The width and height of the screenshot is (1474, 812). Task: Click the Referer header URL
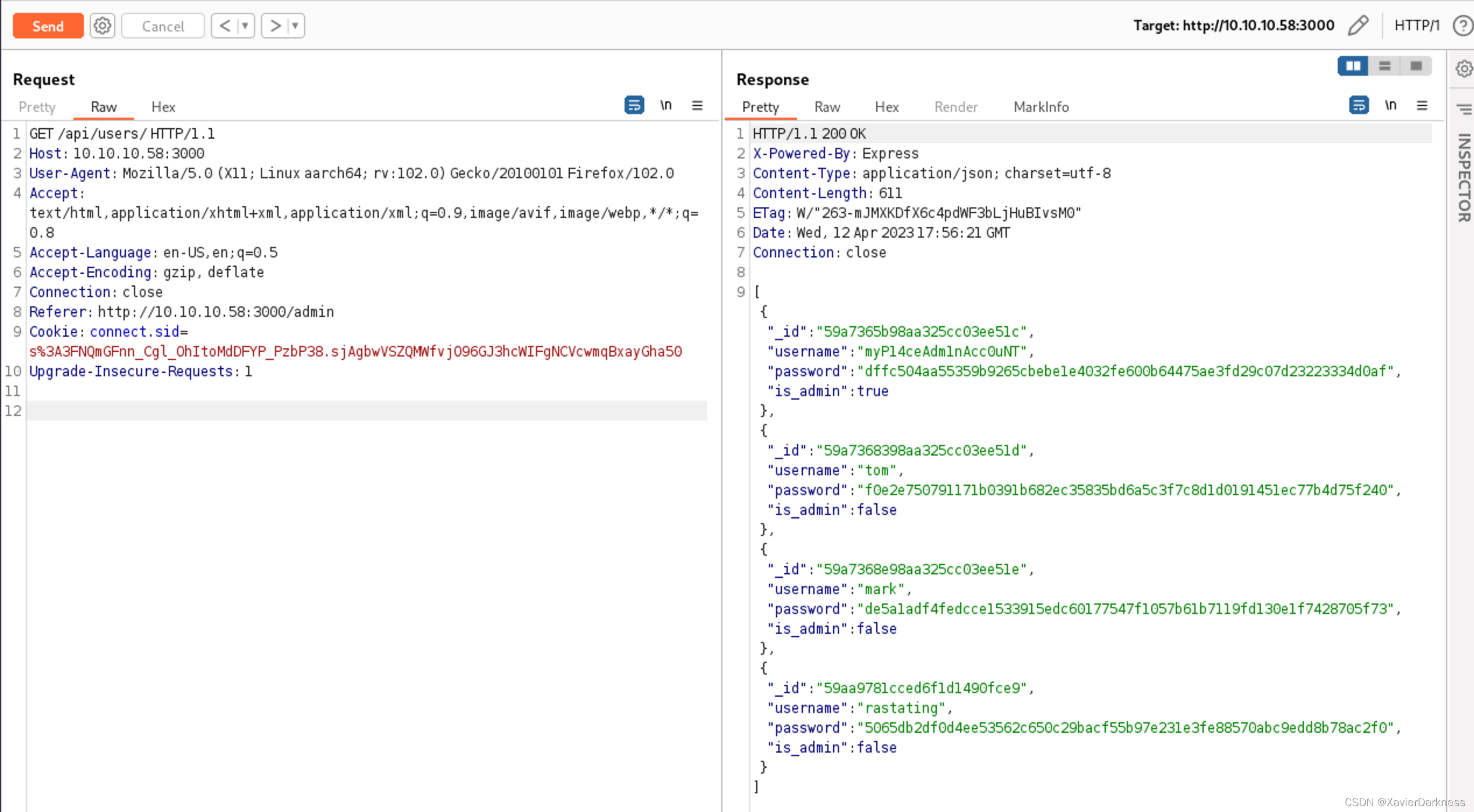(216, 312)
